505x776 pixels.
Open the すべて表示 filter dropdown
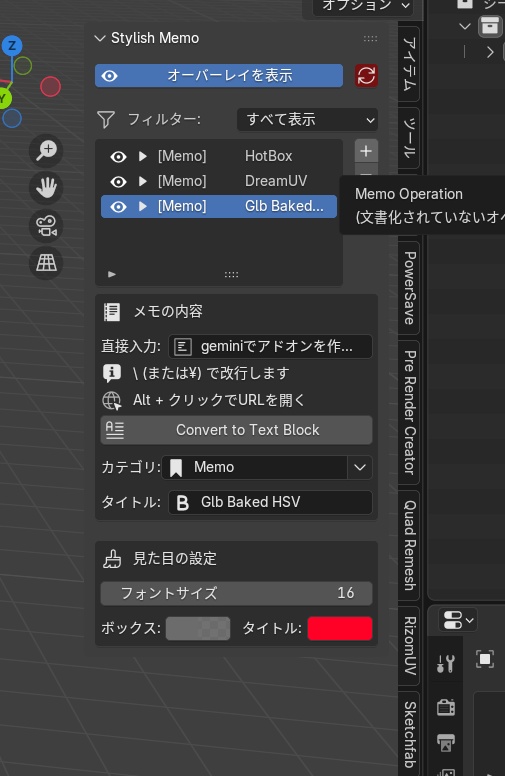[x=307, y=120]
